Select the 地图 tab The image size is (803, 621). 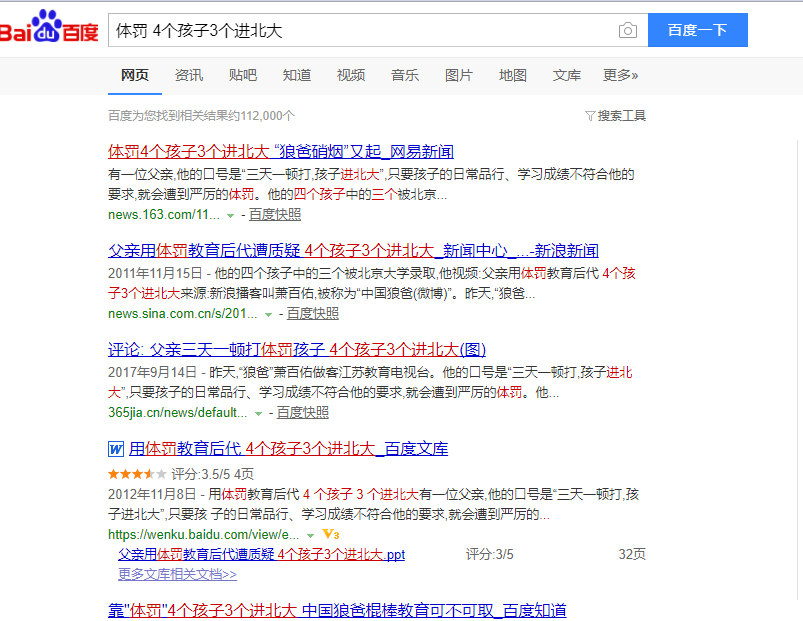[x=513, y=75]
